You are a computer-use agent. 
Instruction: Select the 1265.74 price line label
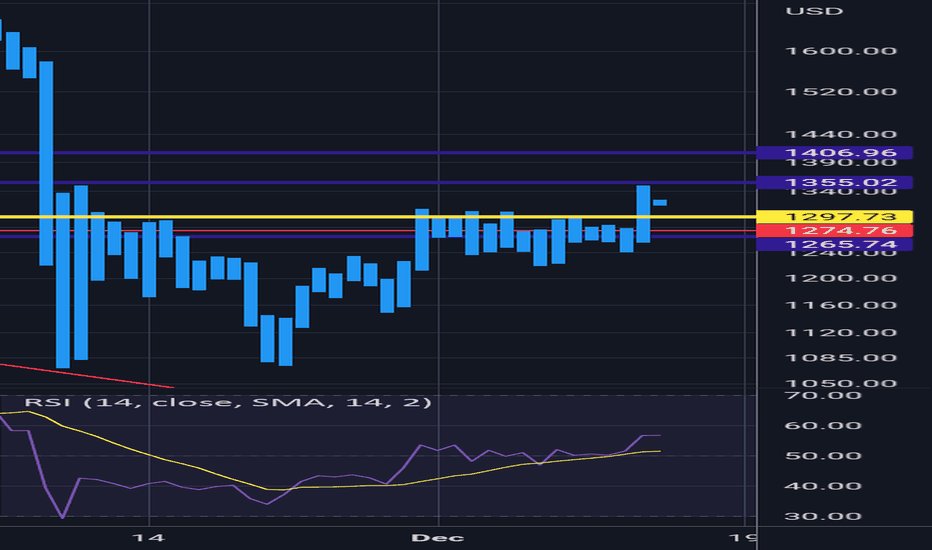point(834,244)
